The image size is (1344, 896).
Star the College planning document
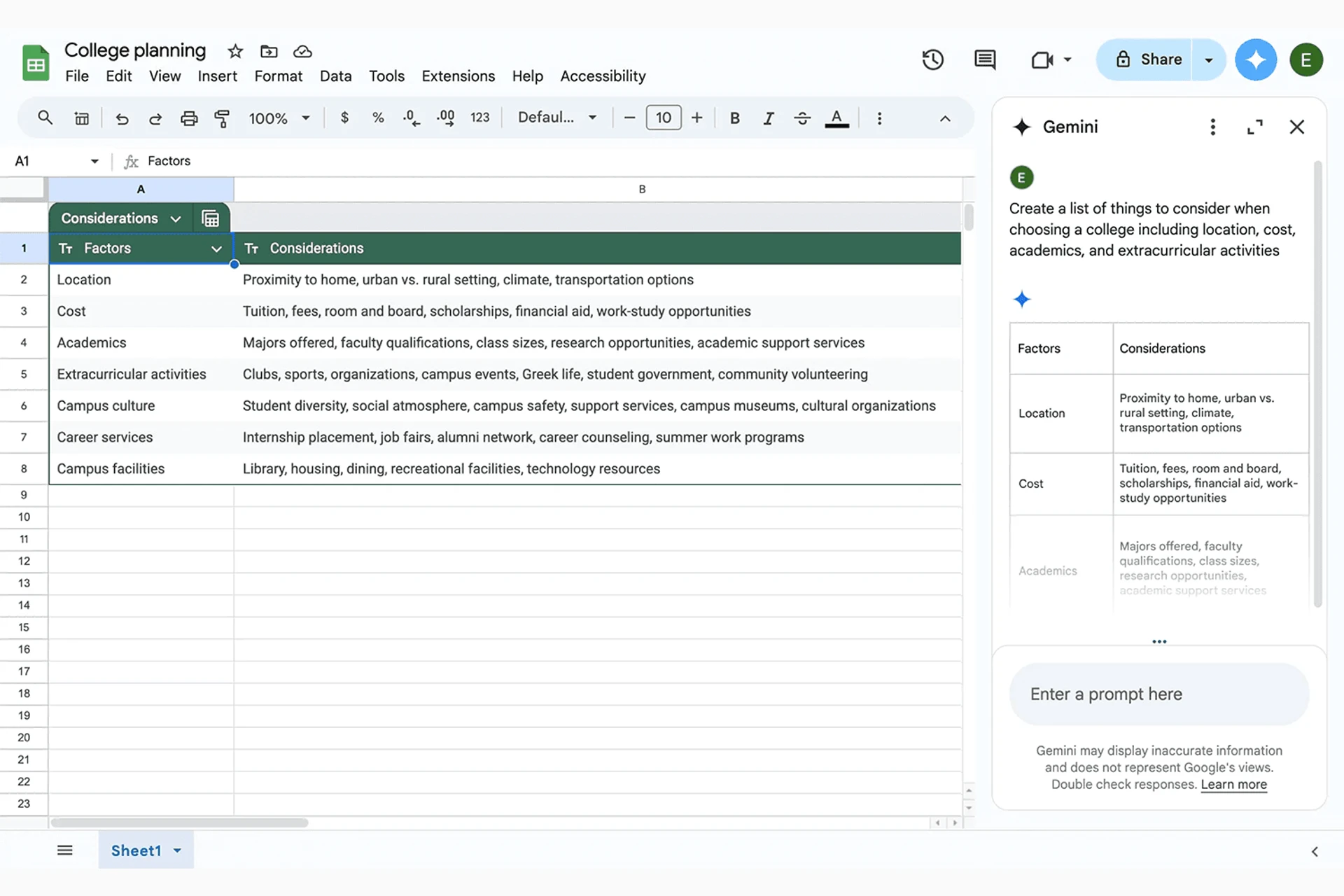[235, 51]
